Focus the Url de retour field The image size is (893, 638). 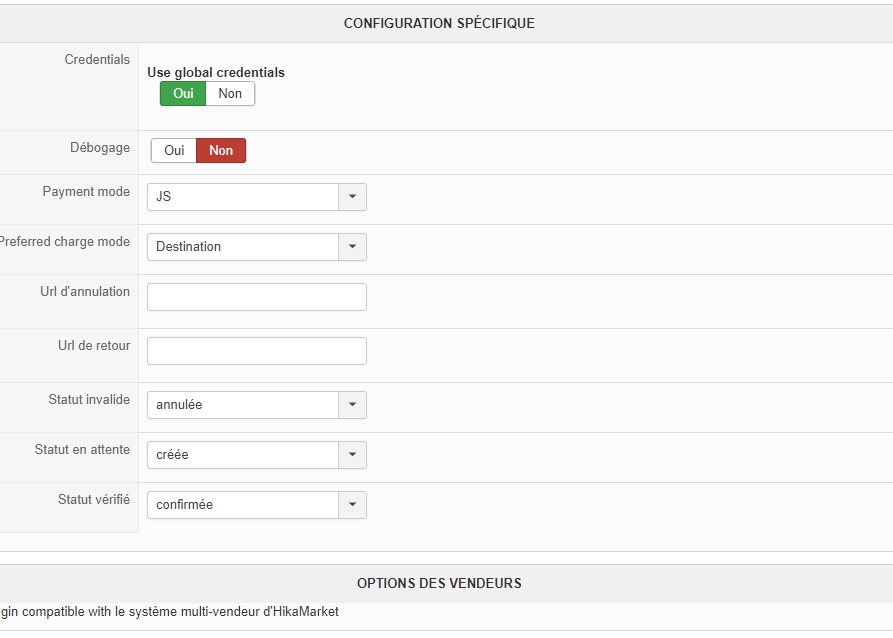[x=257, y=351]
